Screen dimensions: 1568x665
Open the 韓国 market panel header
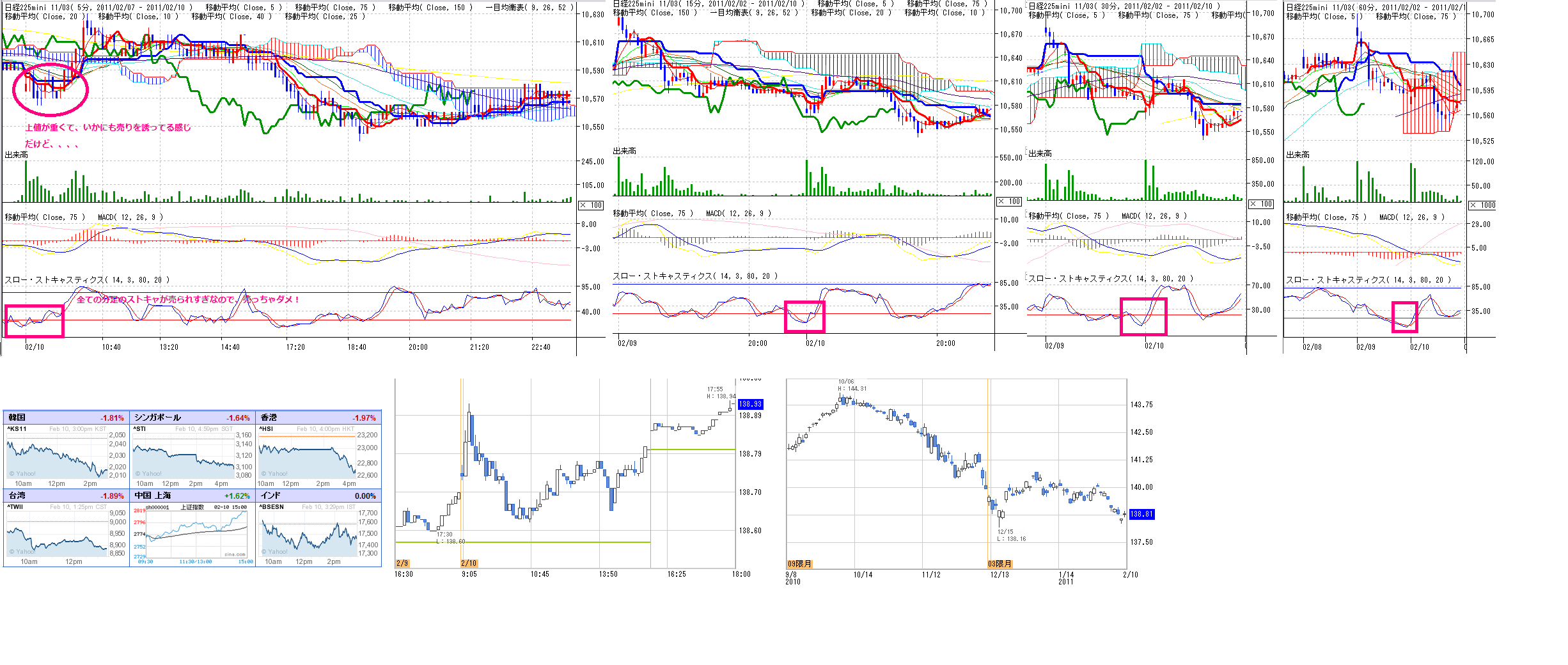pyautogui.click(x=66, y=418)
